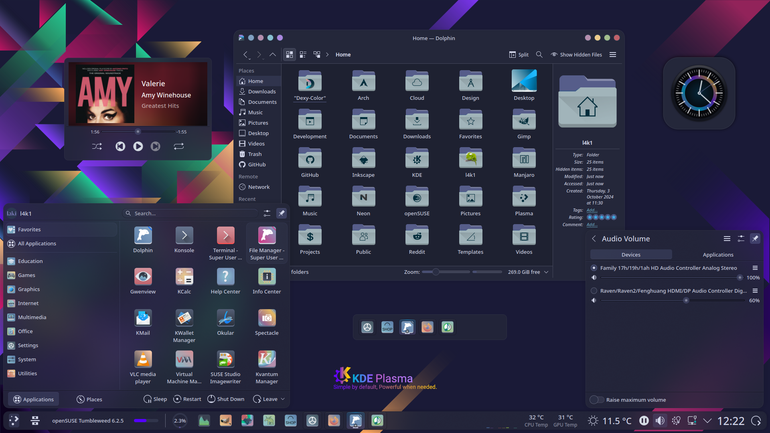Image resolution: width=770 pixels, height=433 pixels.
Task: Select the Multimedia category
Action: click(x=32, y=317)
